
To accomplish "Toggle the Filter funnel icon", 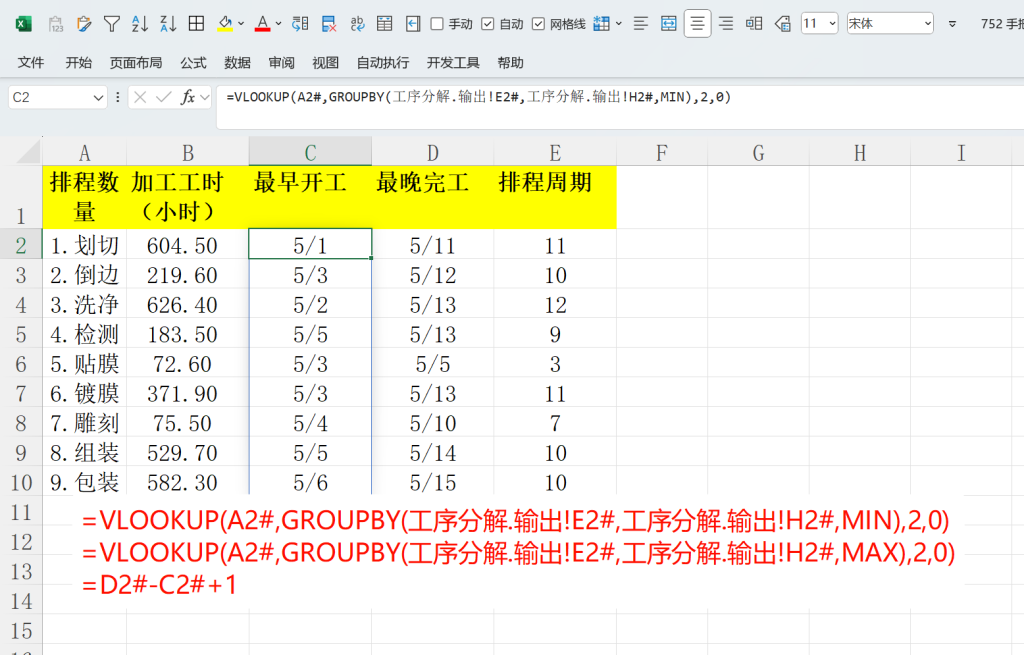I will click(112, 24).
